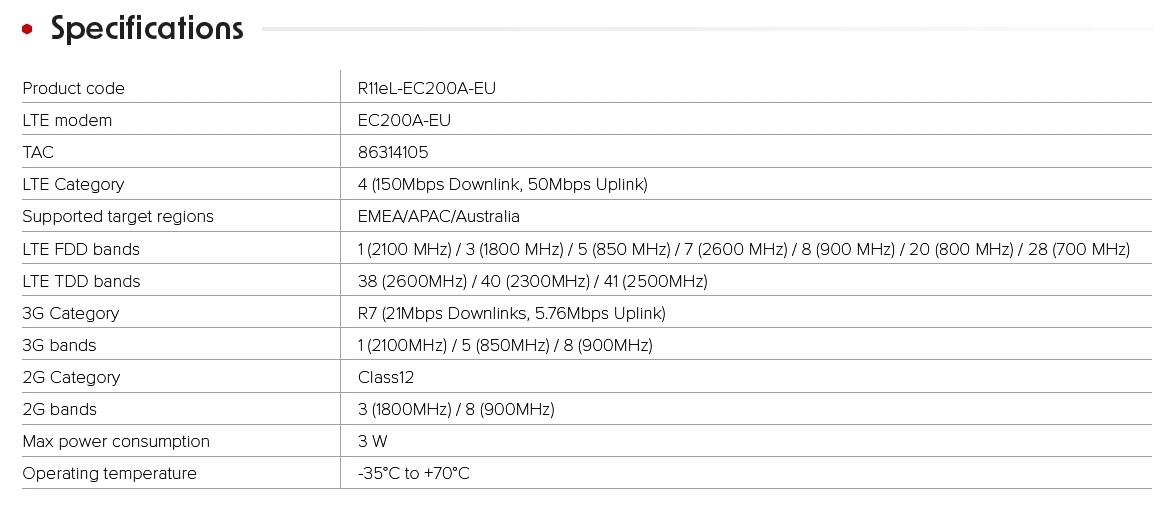
Task: Click the Supported target regions label
Action: [x=118, y=216]
